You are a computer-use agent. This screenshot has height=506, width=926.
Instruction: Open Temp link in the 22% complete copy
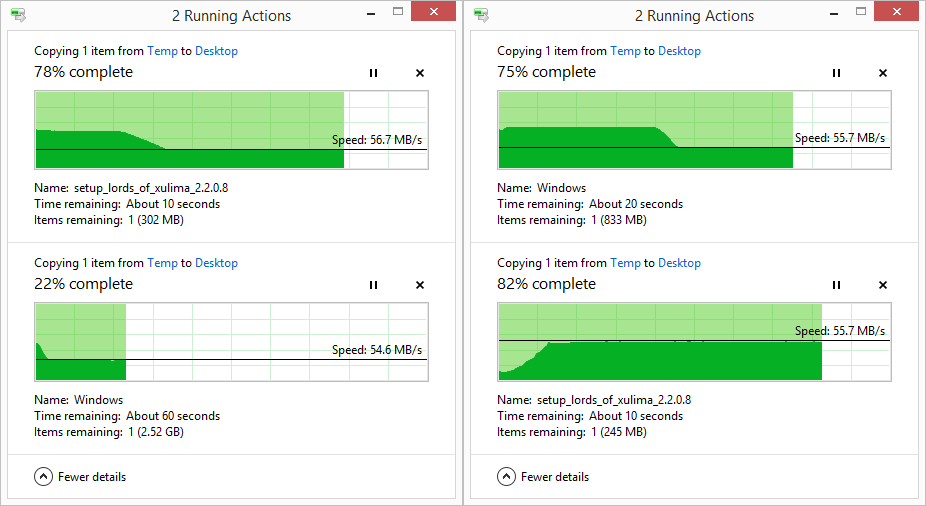(162, 263)
